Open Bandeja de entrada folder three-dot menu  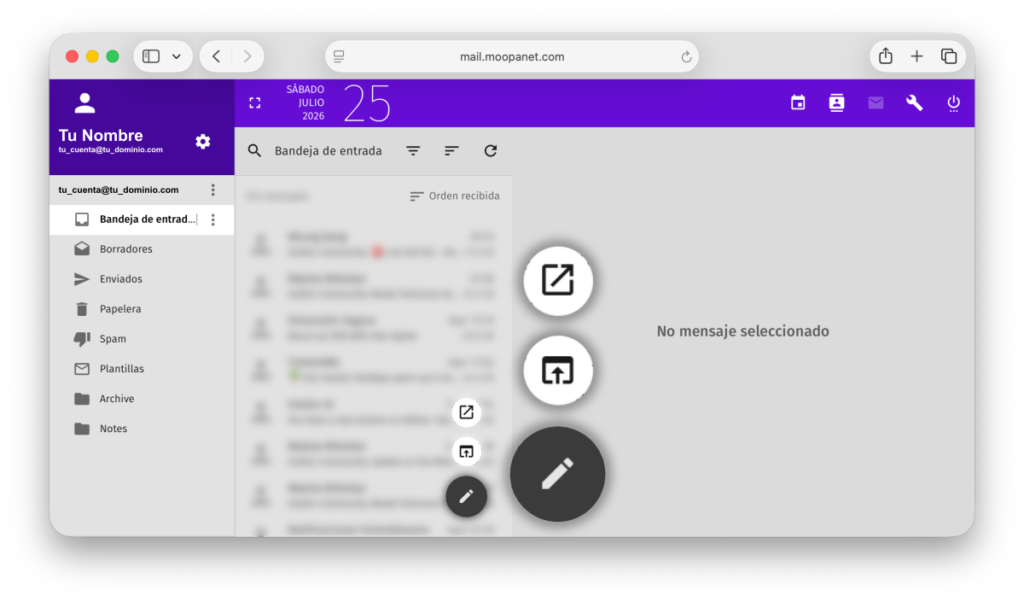pos(213,219)
